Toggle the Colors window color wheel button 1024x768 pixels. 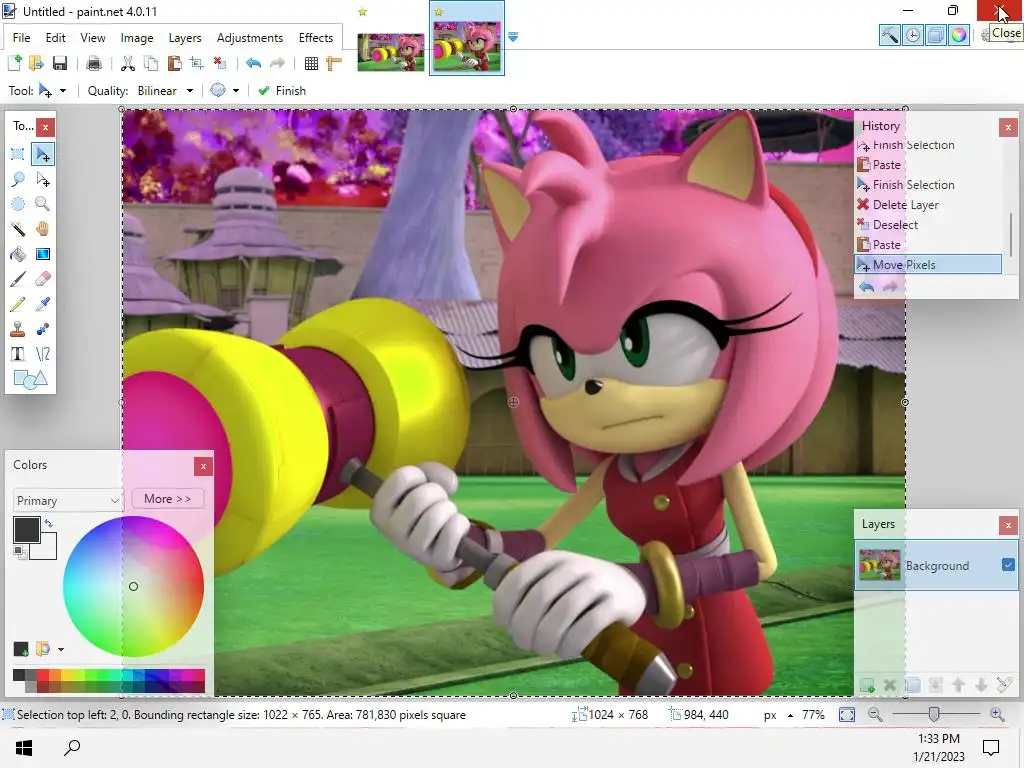pos(959,35)
